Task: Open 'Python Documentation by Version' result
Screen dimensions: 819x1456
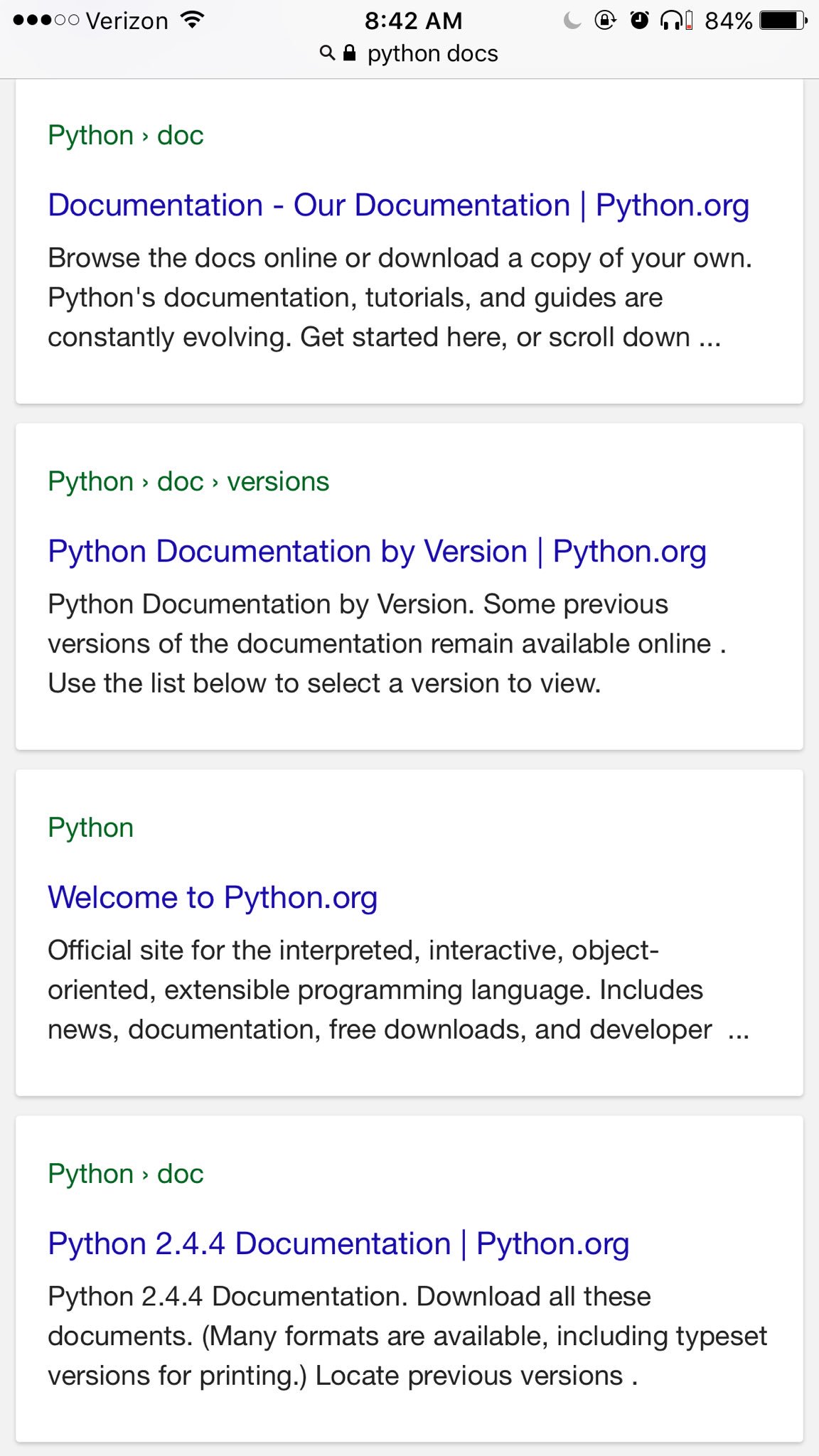Action: [377, 552]
